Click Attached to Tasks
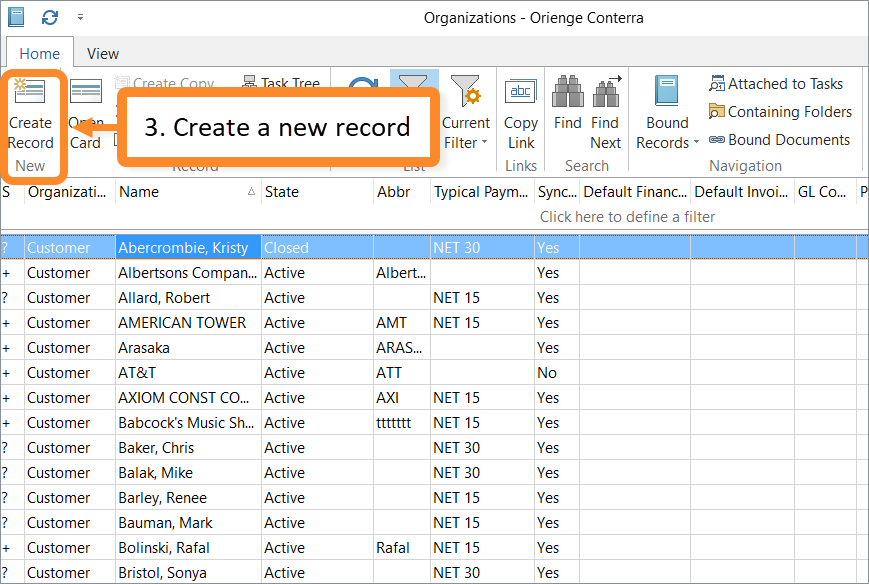Screen dimensions: 869x584 (776, 84)
